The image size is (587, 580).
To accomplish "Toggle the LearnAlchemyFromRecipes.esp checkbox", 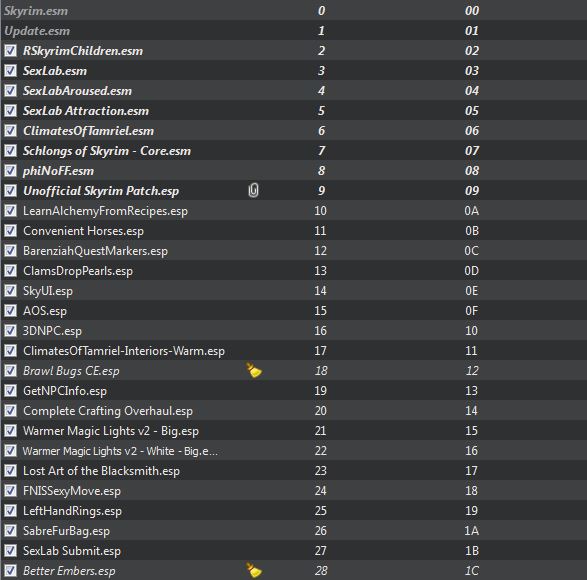I will coord(10,210).
